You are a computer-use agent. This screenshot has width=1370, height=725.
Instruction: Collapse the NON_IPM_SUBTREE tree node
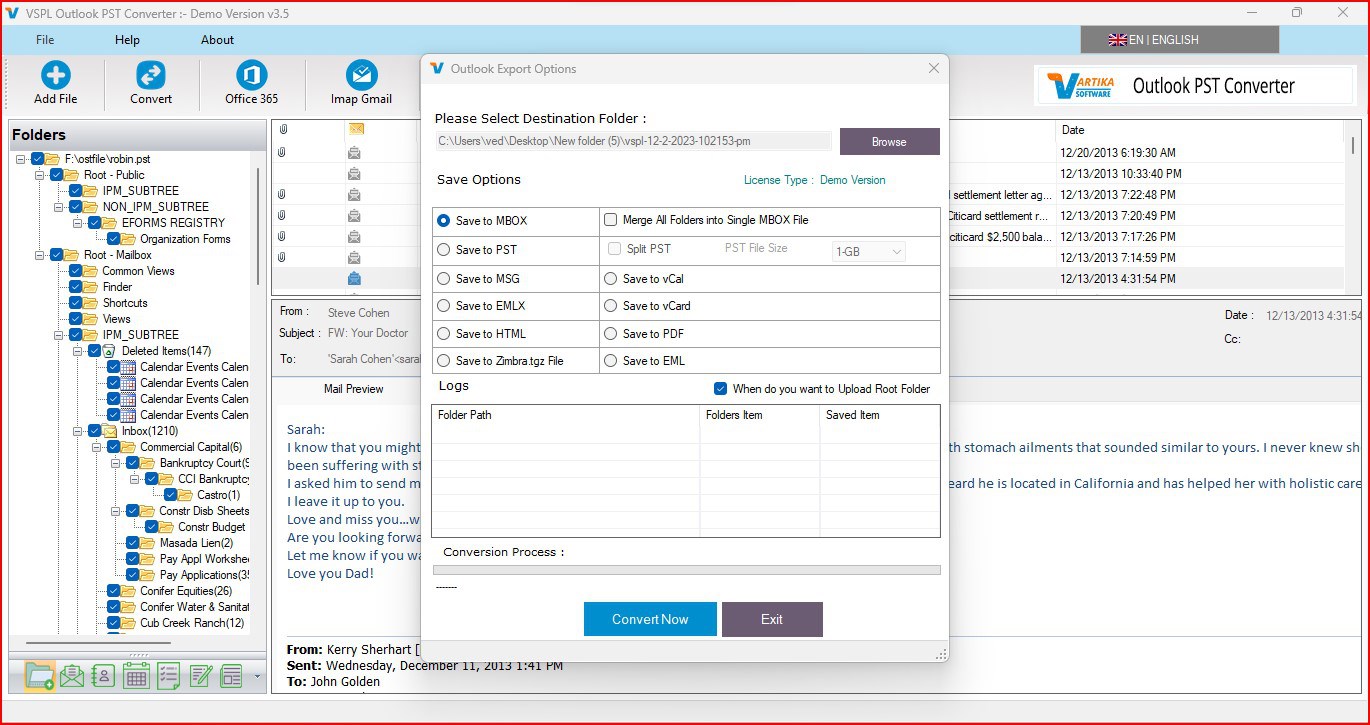pyautogui.click(x=59, y=207)
